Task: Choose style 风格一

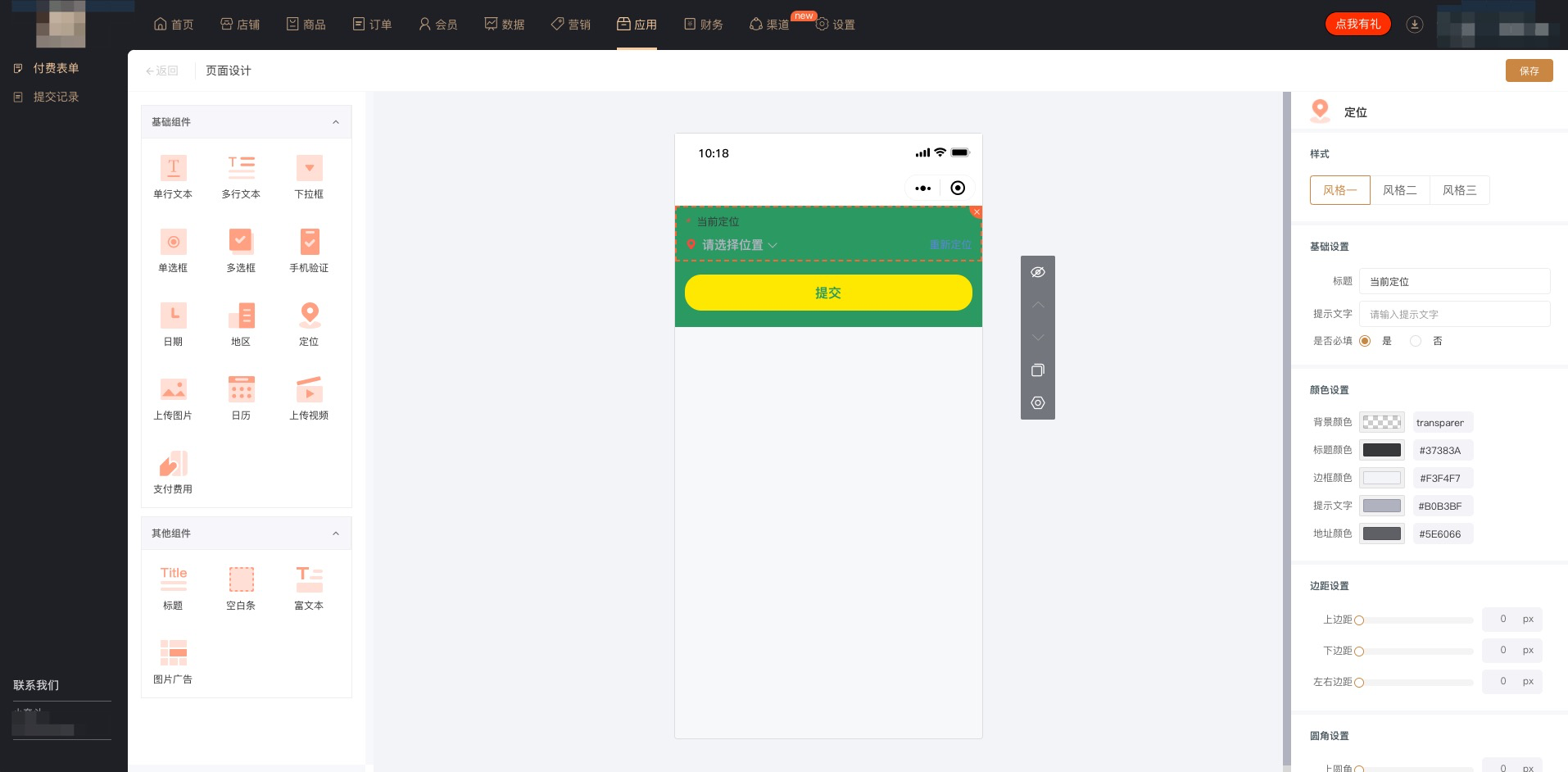Action: 1340,190
